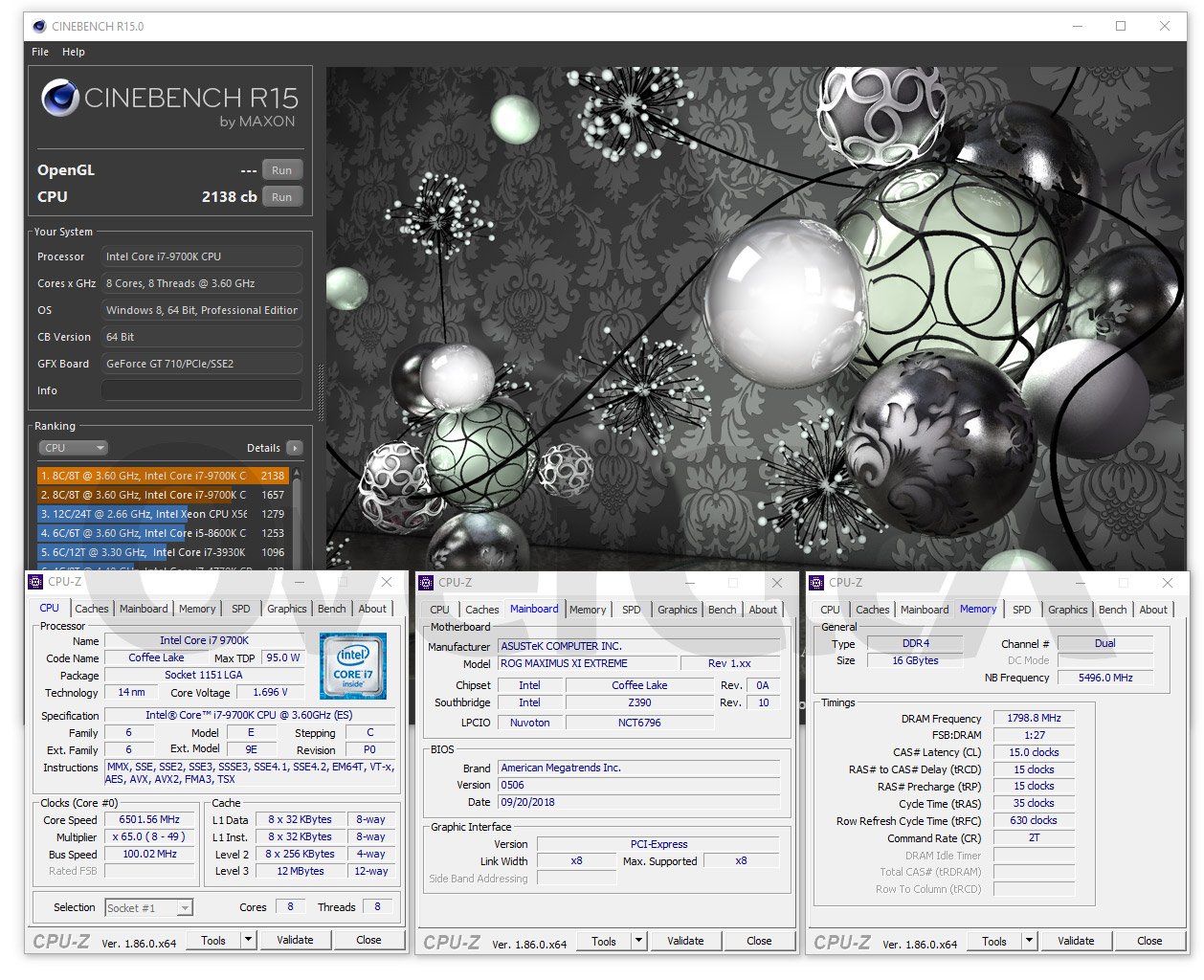Expand Tools dropdown arrow in left CPU-Z
The height and width of the screenshot is (980, 1204).
click(249, 940)
